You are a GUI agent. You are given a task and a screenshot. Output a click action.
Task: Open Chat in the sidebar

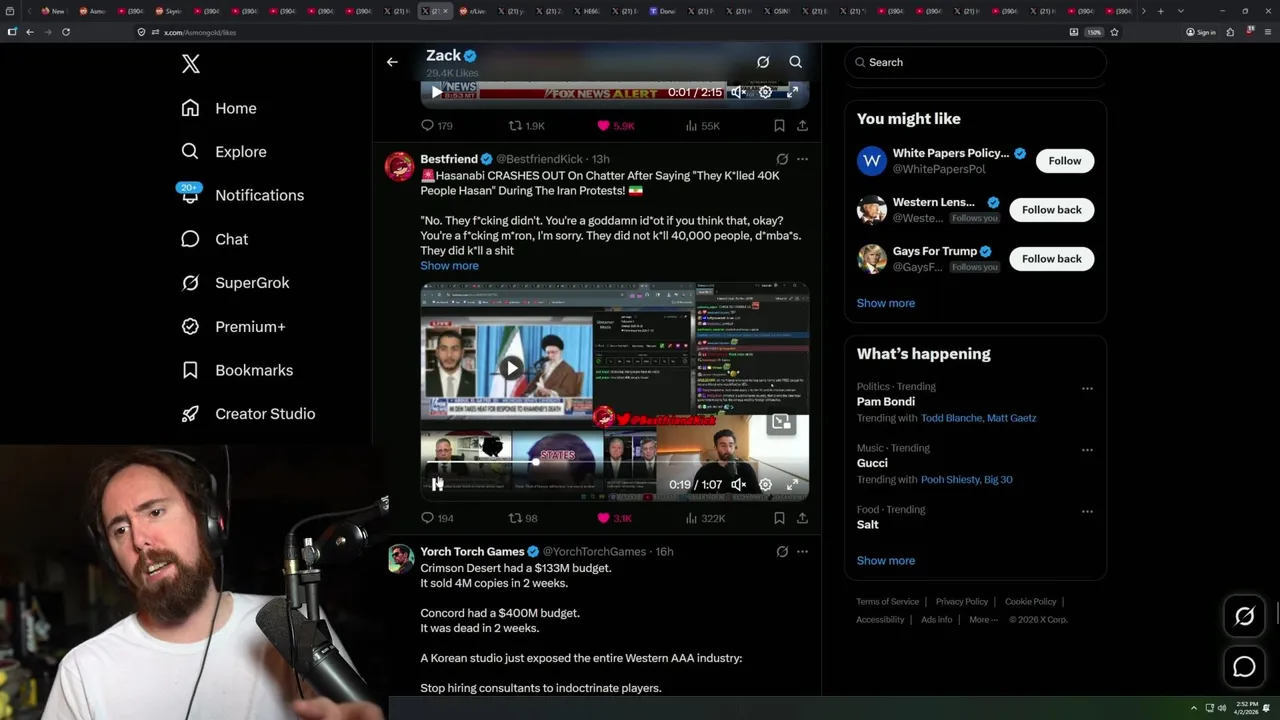[214, 239]
